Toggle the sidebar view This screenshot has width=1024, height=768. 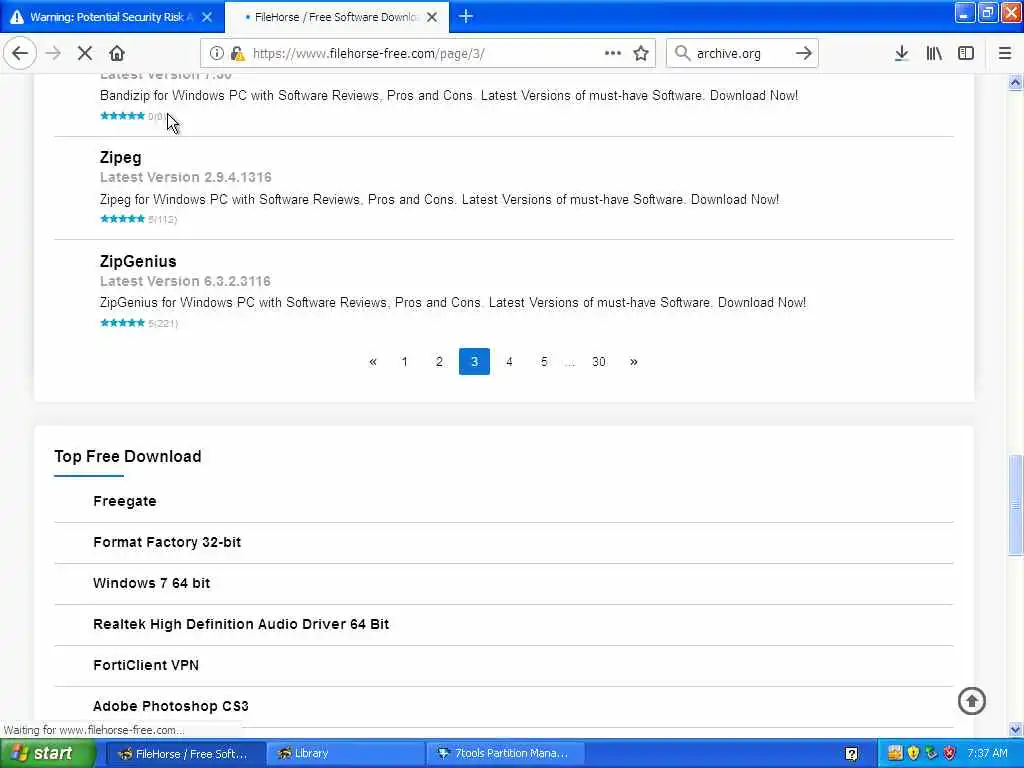pos(966,53)
